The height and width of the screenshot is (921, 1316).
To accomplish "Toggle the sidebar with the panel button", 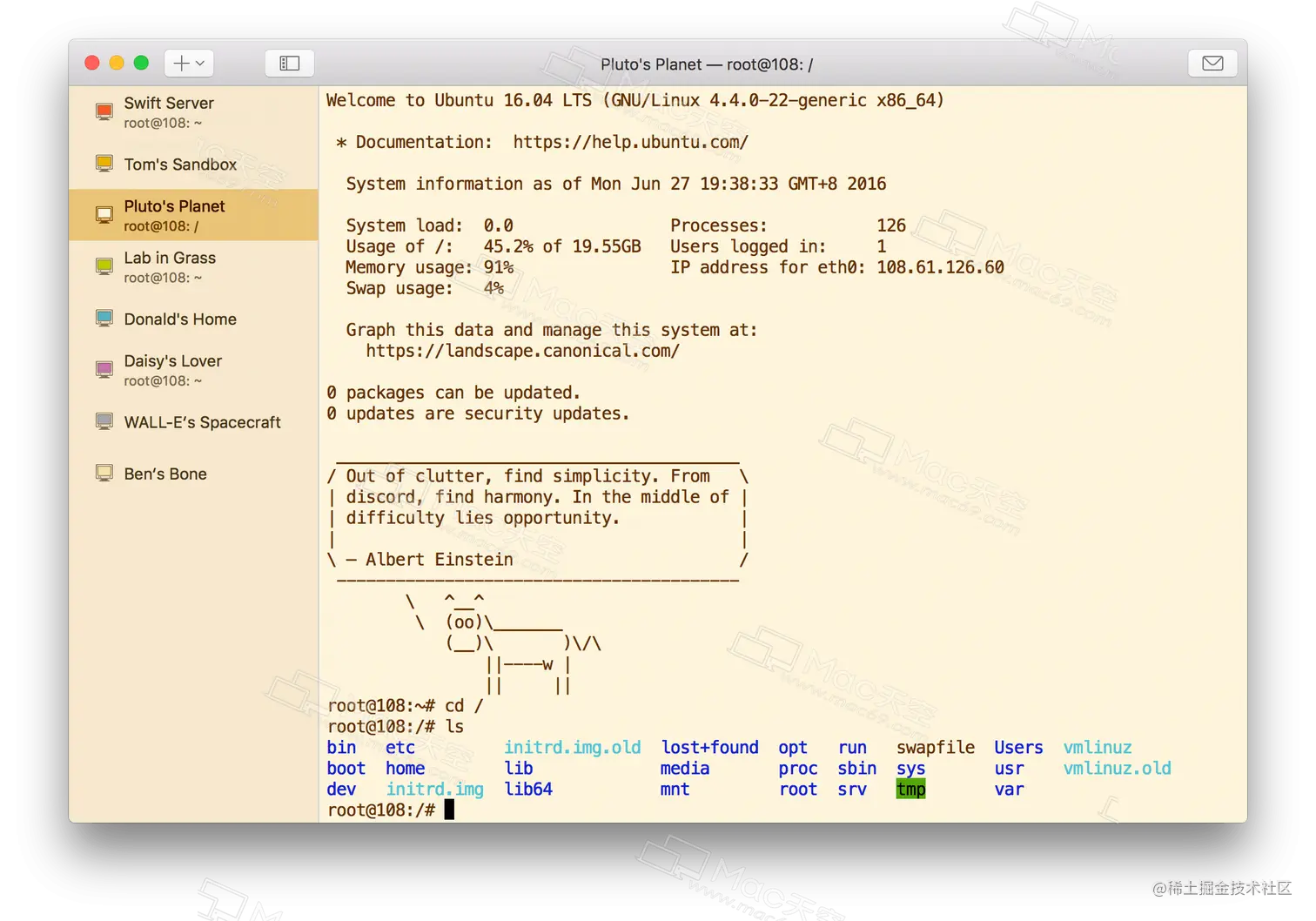I will coord(290,63).
